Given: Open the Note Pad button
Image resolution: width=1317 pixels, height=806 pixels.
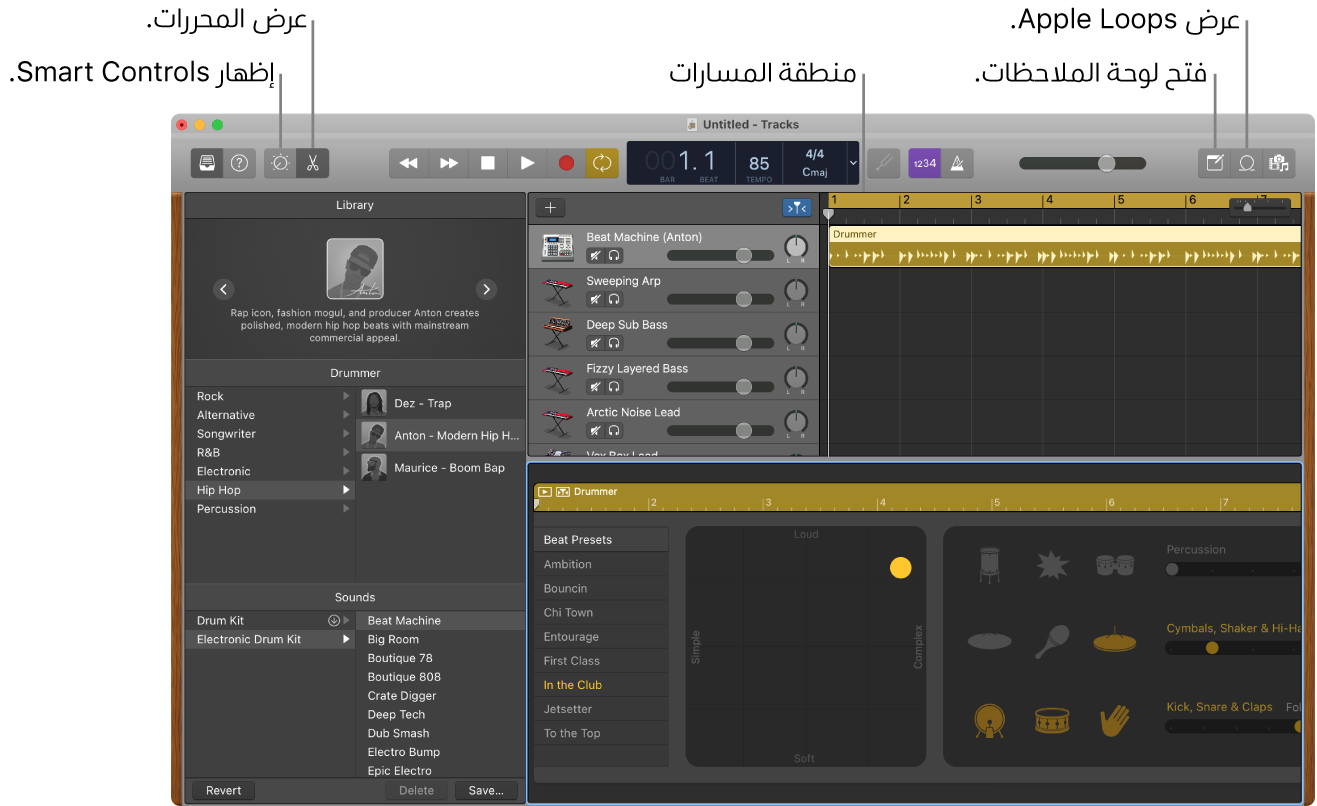Looking at the screenshot, I should point(1215,163).
